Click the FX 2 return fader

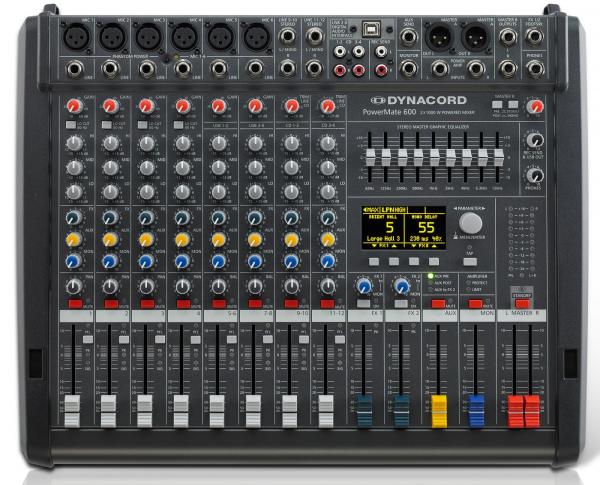(401, 411)
